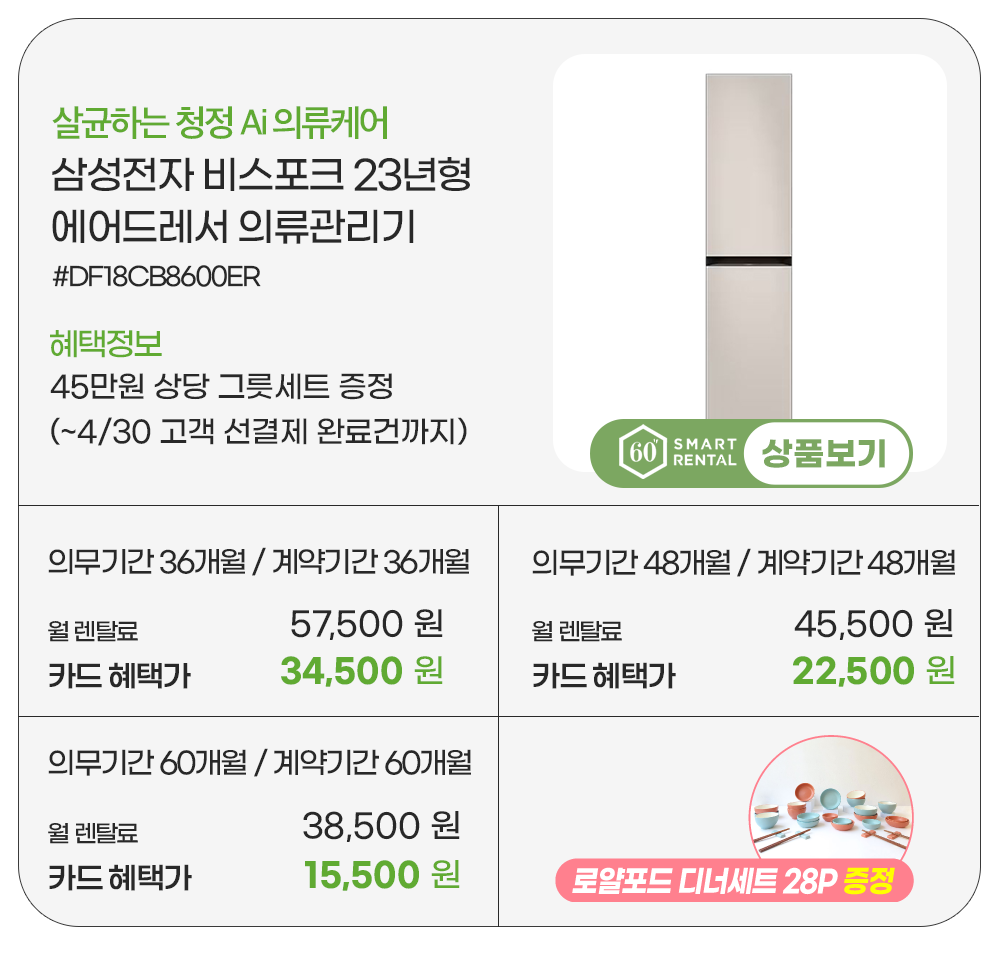This screenshot has width=1000, height=954.
Task: Select the 48개월 contract plan heading
Action: (743, 563)
